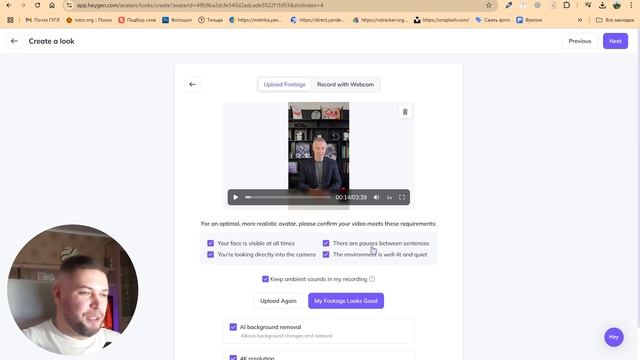Image resolution: width=640 pixels, height=360 pixels.
Task: Click the circular webcam presenter overlay
Action: click(73, 290)
